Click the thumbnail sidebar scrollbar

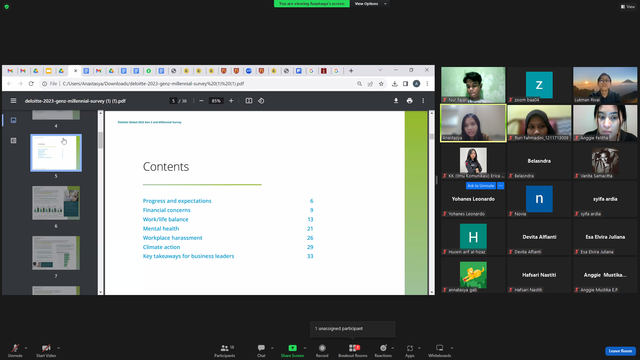pyautogui.click(x=100, y=141)
